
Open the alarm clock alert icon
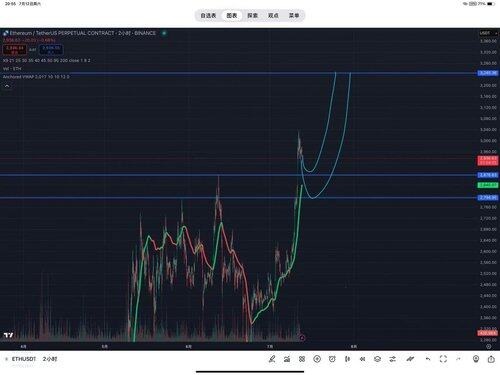coord(332,359)
